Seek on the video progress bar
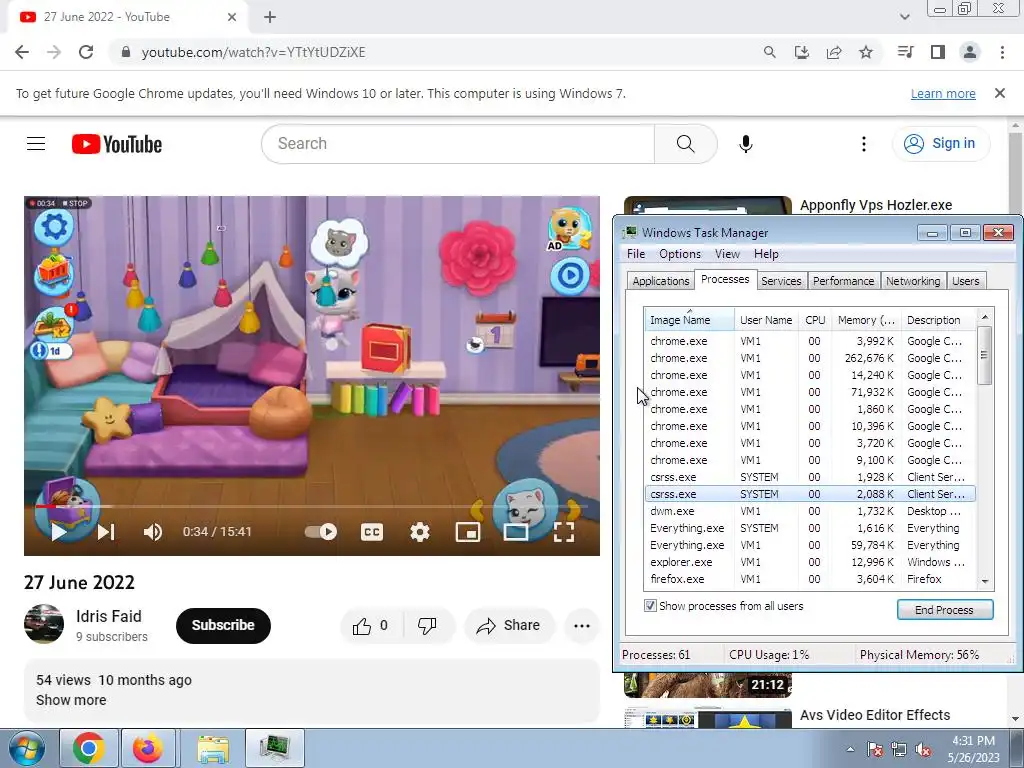The height and width of the screenshot is (768, 1024). pyautogui.click(x=312, y=506)
